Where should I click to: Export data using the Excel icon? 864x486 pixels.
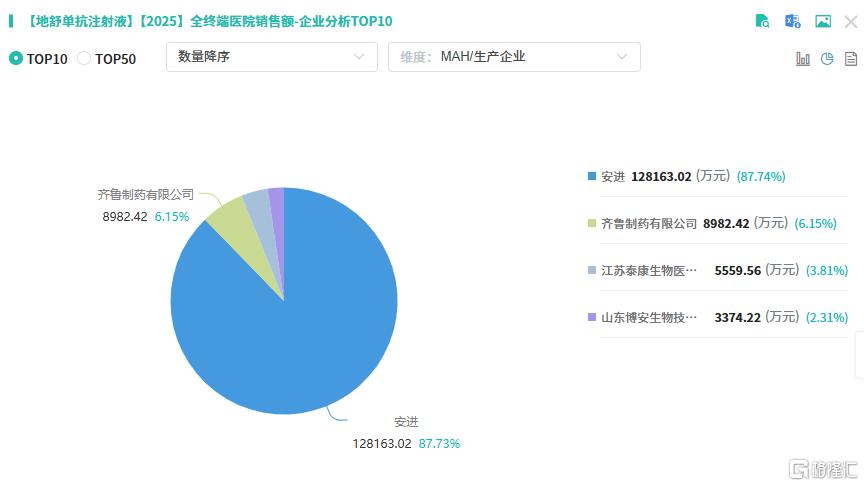792,21
